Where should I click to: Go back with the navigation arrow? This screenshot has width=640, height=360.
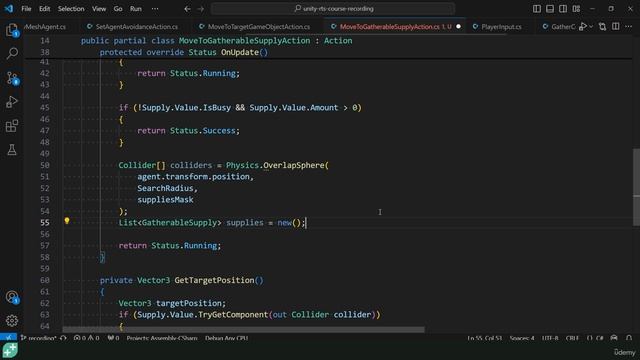pyautogui.click(x=187, y=9)
